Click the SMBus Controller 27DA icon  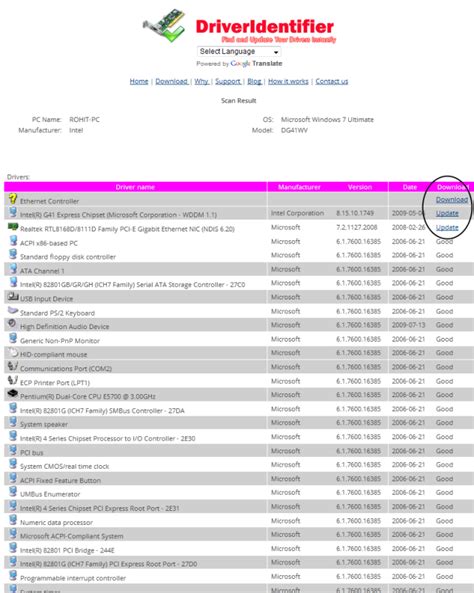(x=13, y=408)
